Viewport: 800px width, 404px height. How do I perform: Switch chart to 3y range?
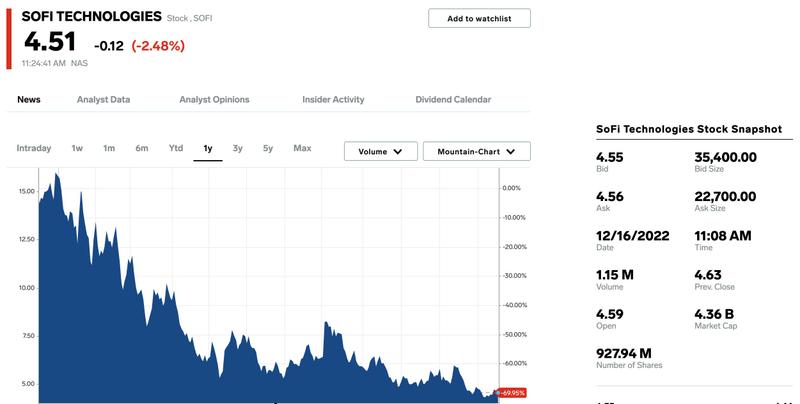click(237, 148)
